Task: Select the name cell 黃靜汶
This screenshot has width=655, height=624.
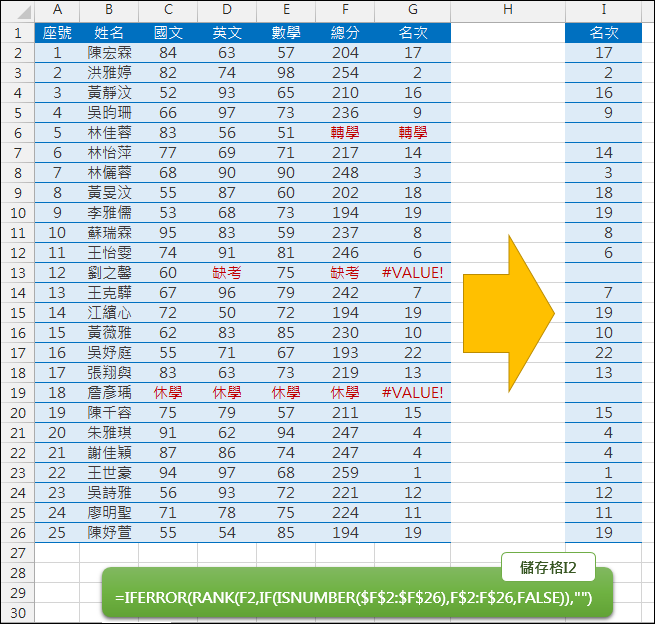Action: tap(109, 93)
